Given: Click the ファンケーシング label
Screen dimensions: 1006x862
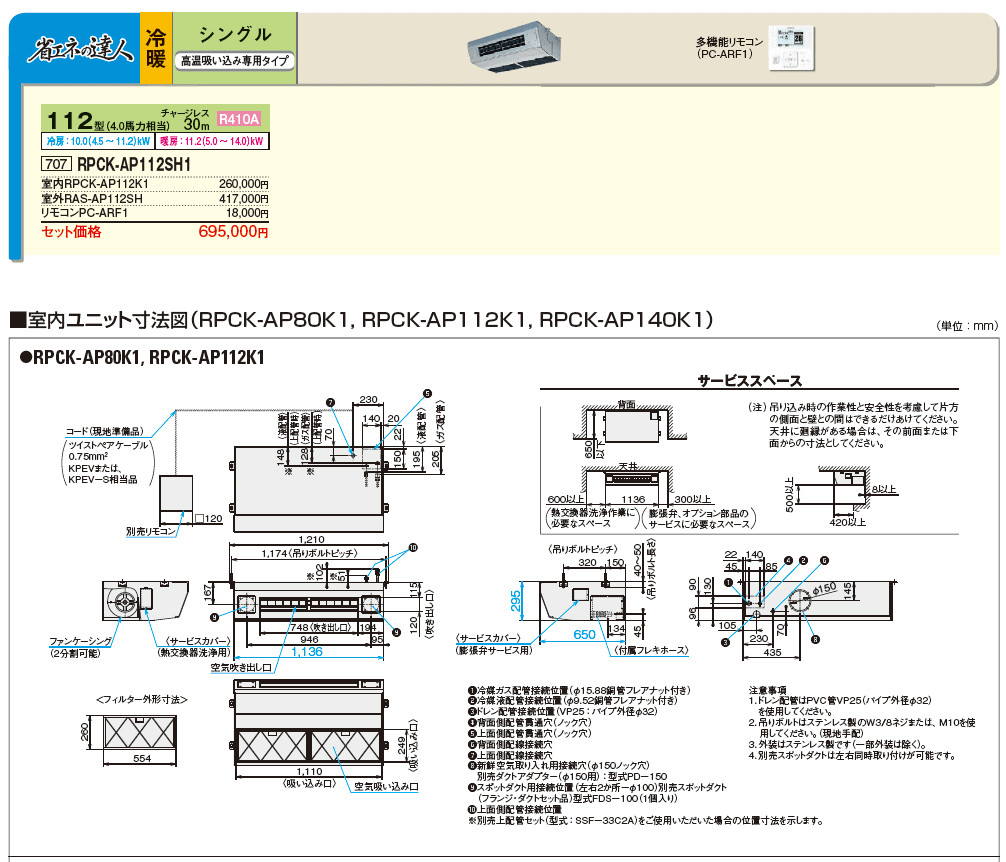Looking at the screenshot, I should click(x=80, y=641).
